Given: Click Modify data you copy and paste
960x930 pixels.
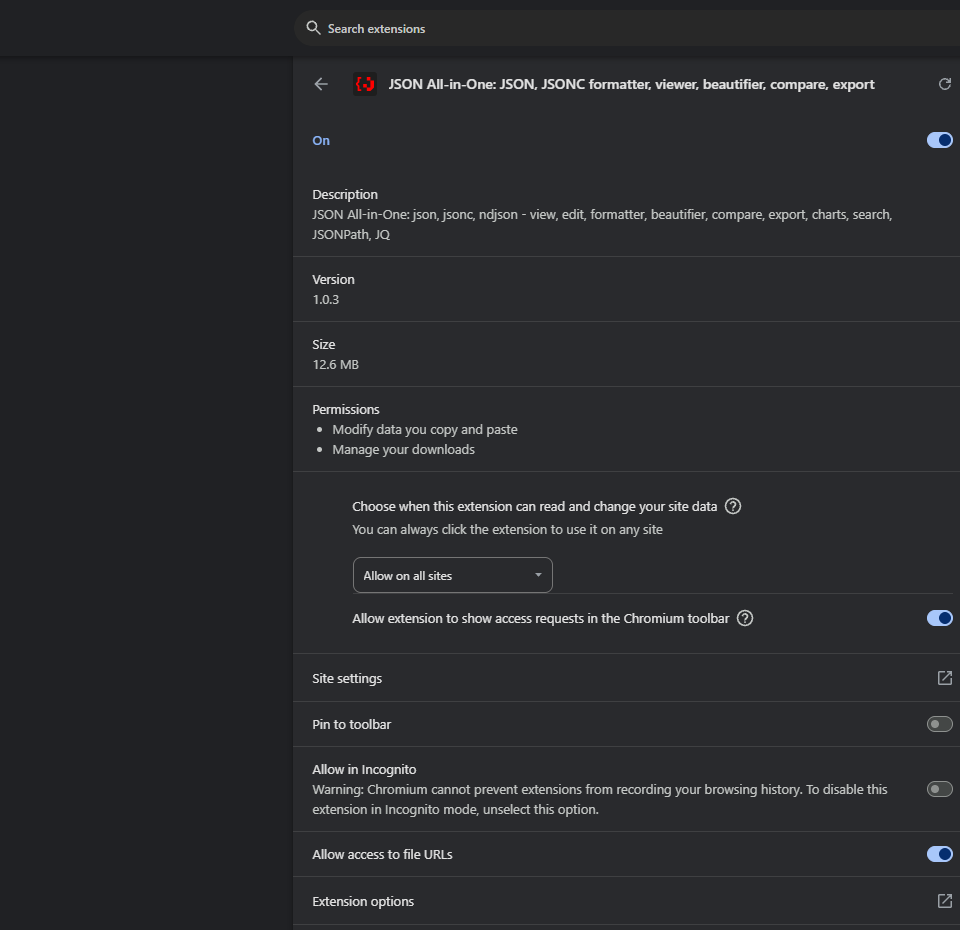Looking at the screenshot, I should [x=425, y=430].
